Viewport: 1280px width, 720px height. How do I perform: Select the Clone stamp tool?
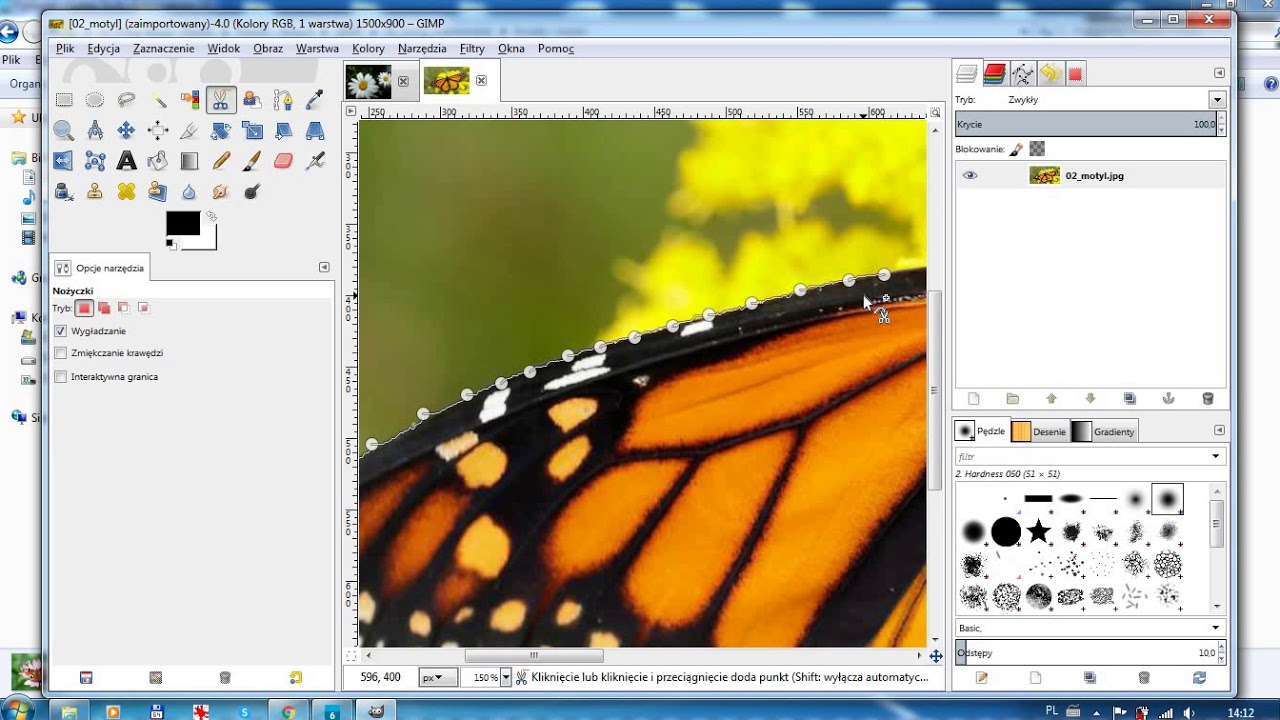(x=95, y=191)
